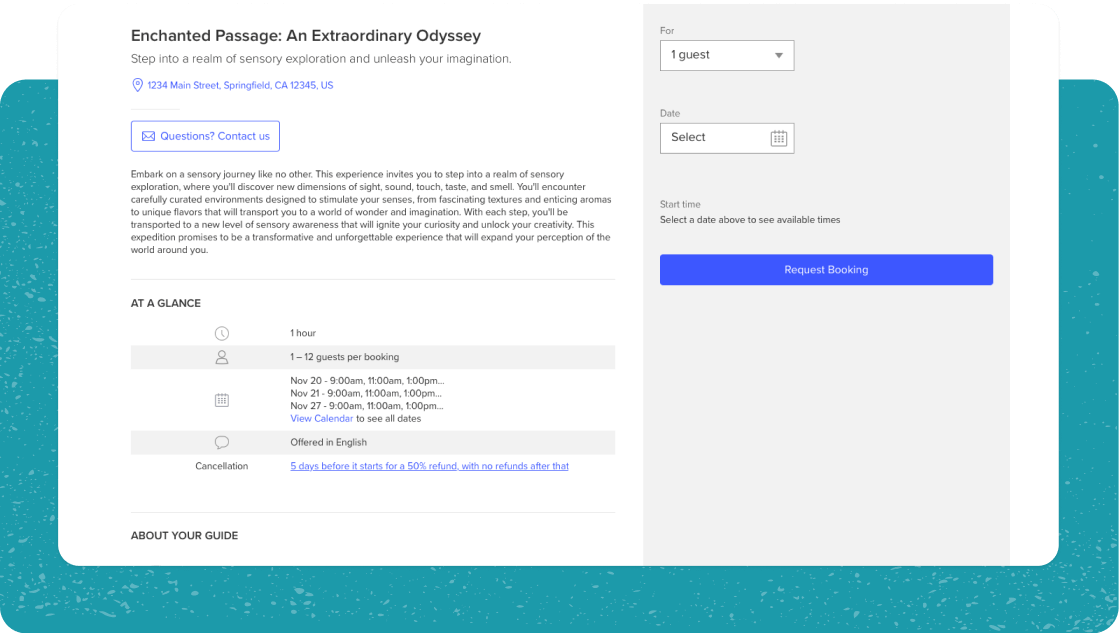Open the 1234 Main Street address link
Viewport: 1119px width, 633px height.
click(240, 86)
